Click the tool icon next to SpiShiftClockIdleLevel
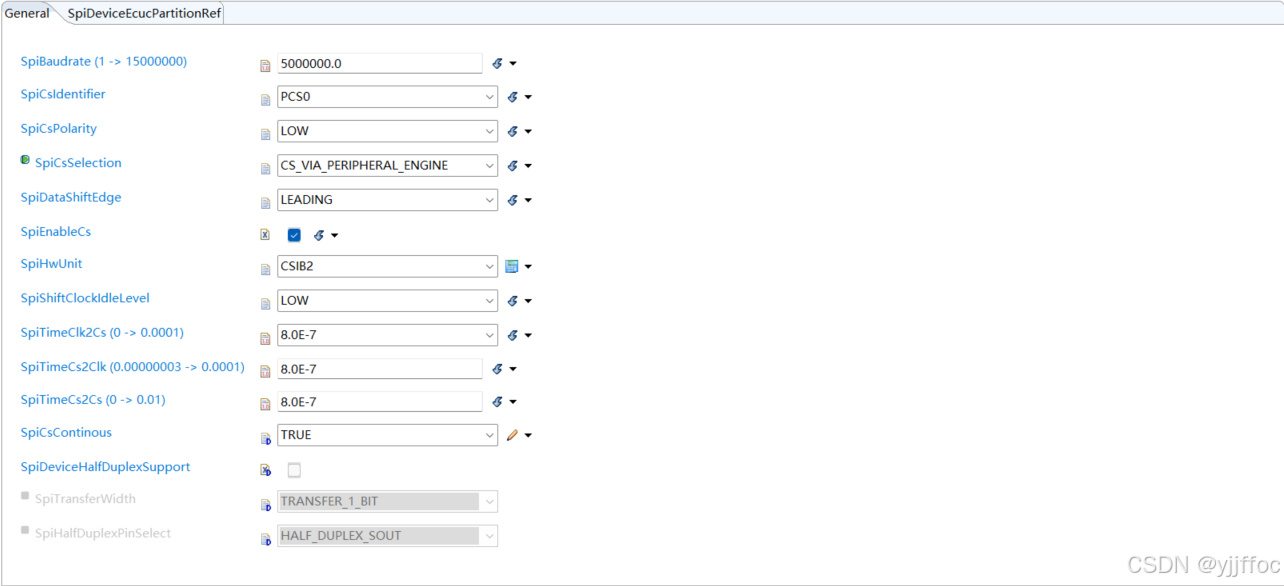The width and height of the screenshot is (1284, 586). pyautogui.click(x=513, y=300)
